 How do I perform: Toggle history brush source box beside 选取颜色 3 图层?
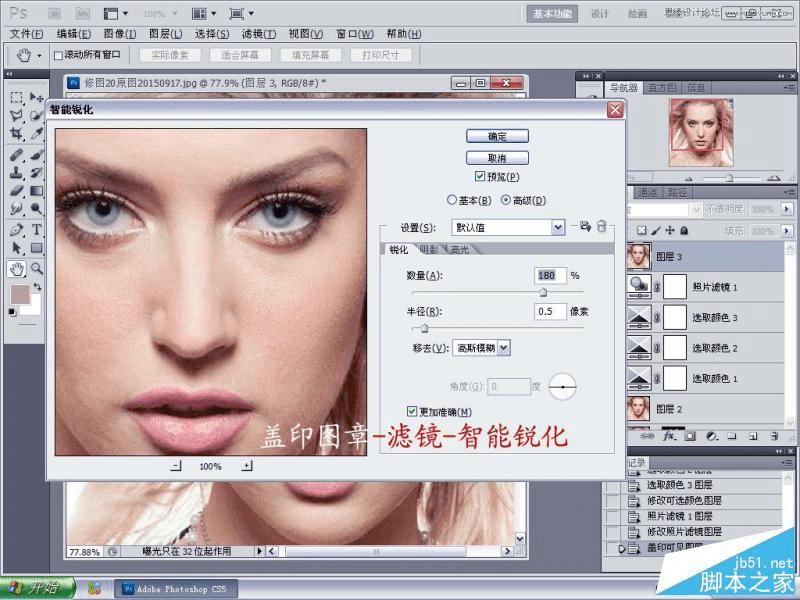point(612,485)
